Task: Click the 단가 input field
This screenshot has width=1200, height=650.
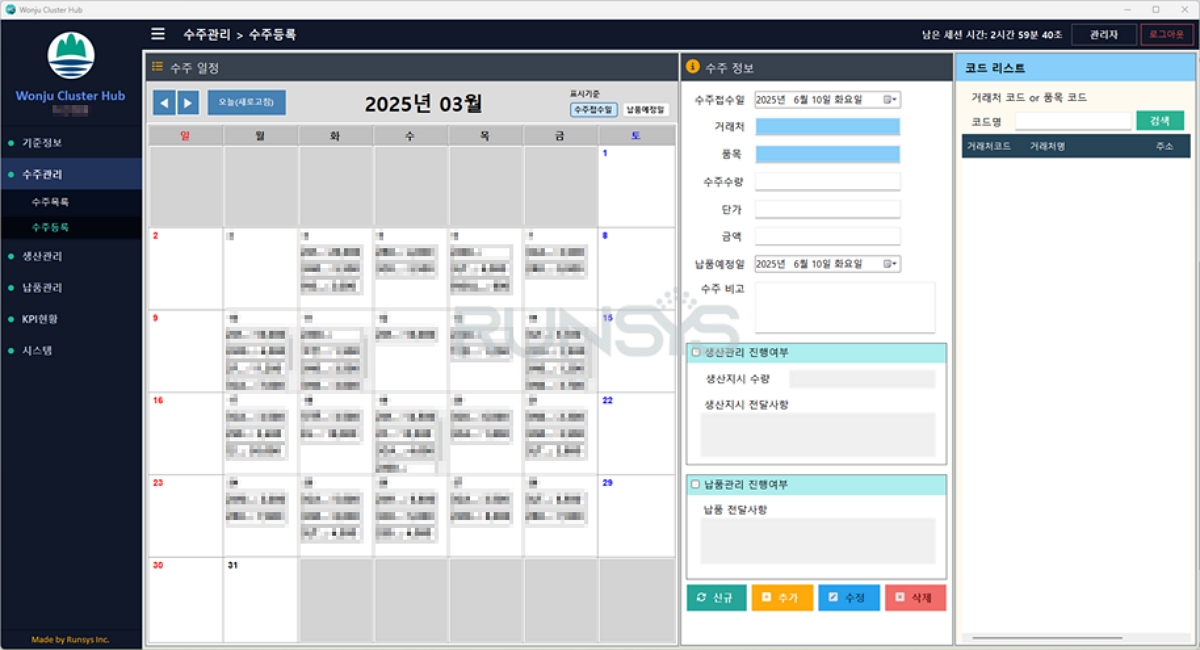Action: (x=827, y=209)
